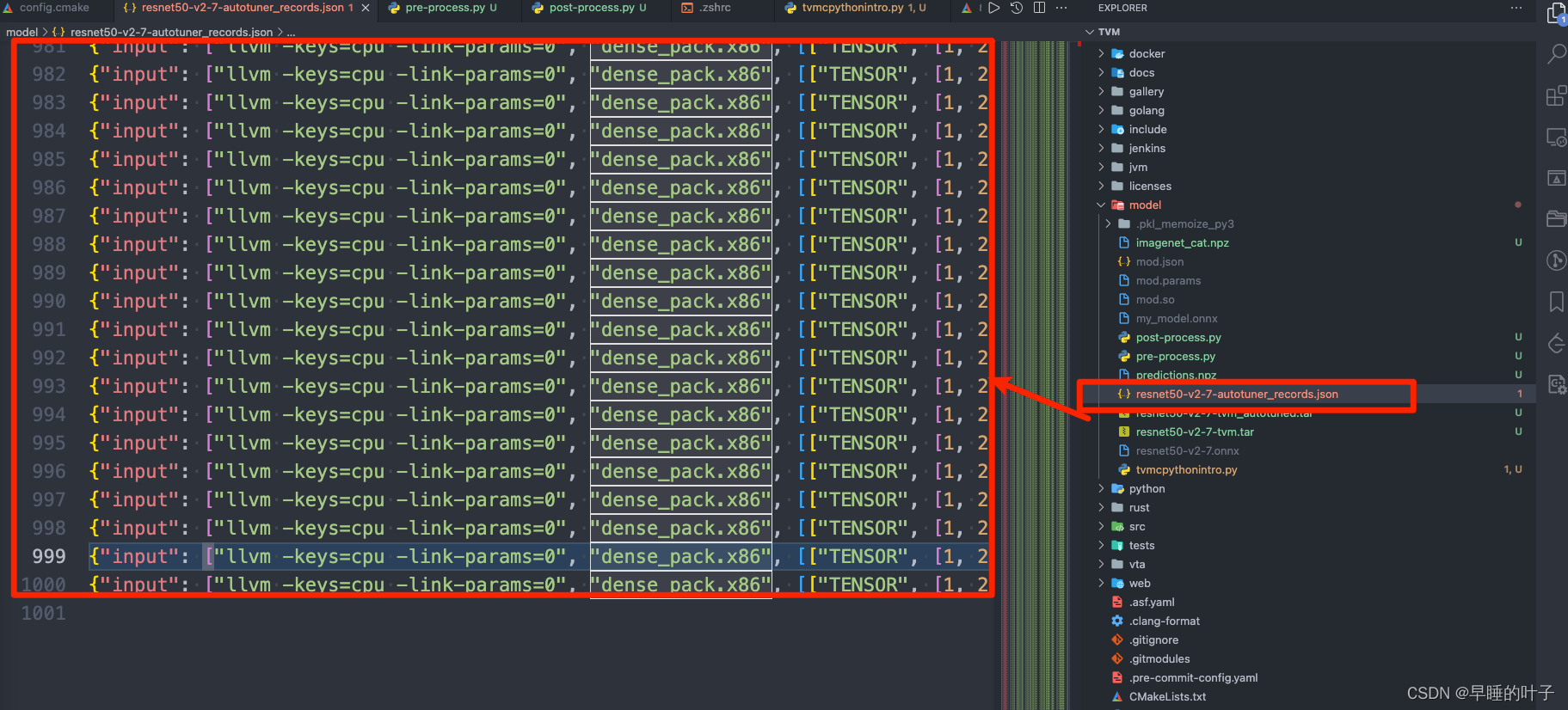1568x710 pixels.
Task: Open my_model.onnx file
Action: (1176, 318)
